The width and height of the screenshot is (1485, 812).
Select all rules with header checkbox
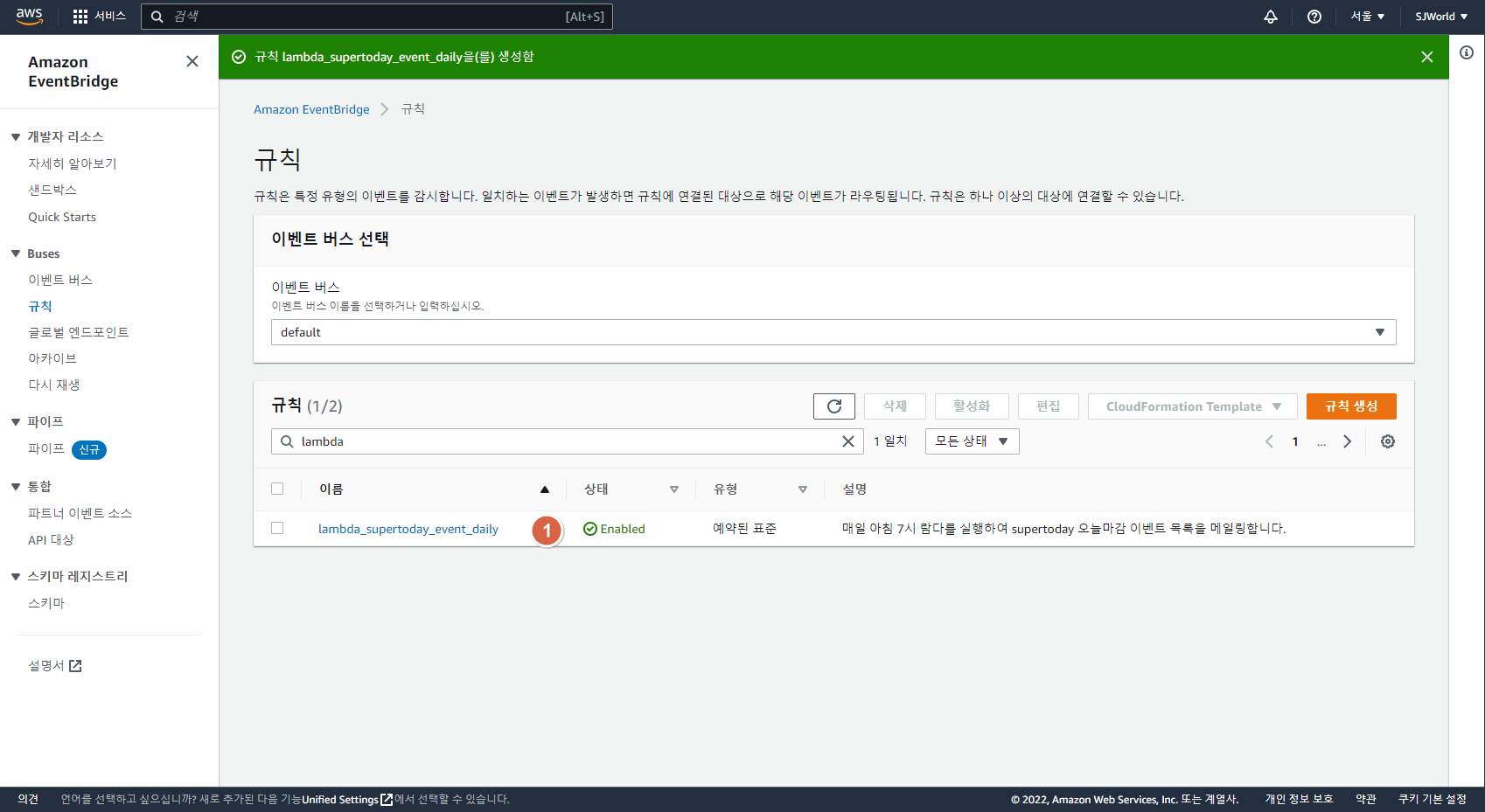pos(277,489)
